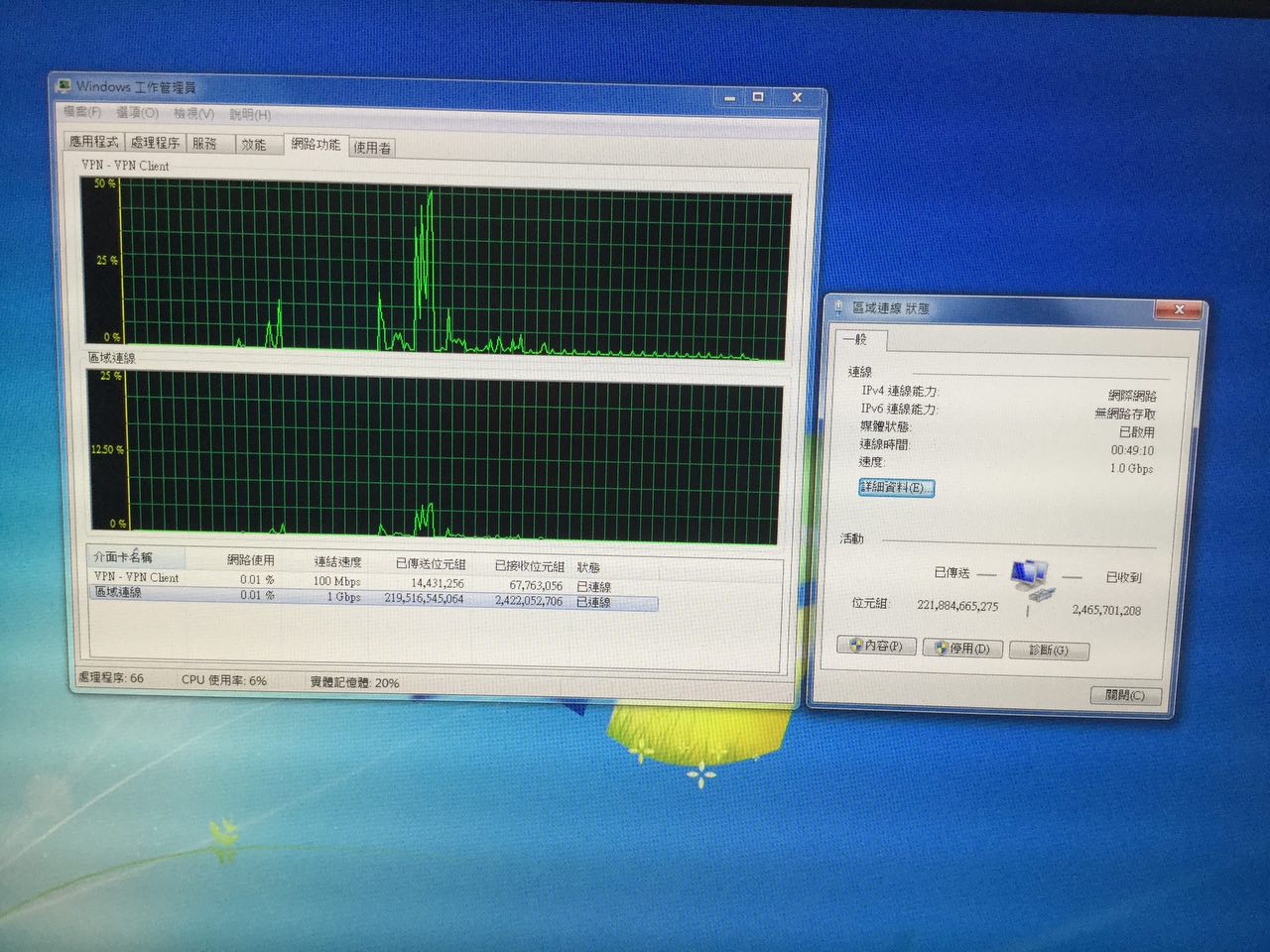Click the 關閉(C) button
The height and width of the screenshot is (952, 1270).
click(x=1125, y=695)
